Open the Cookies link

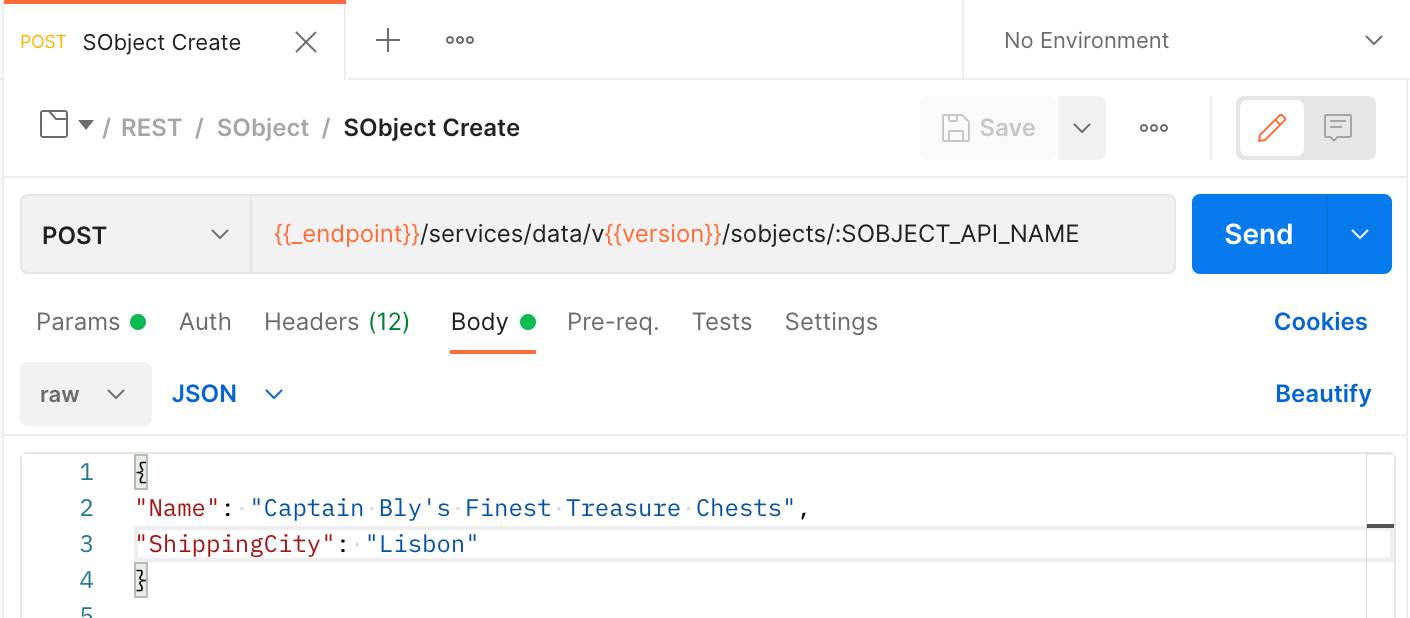coord(1320,322)
